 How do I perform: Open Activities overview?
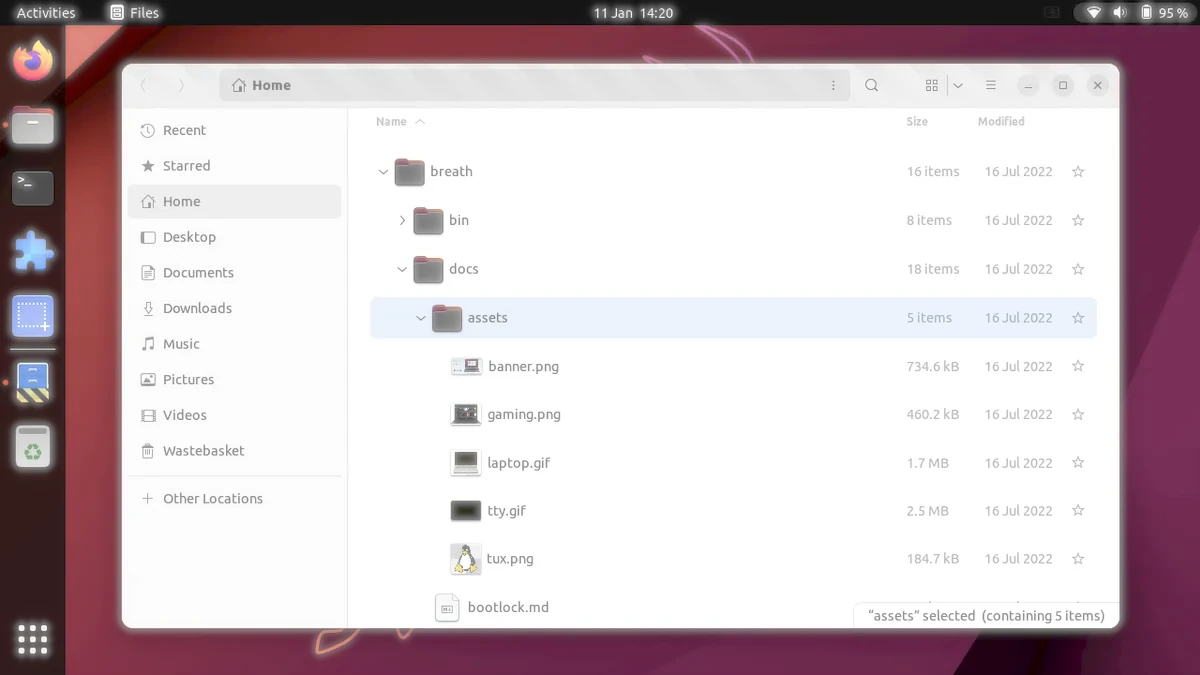[x=46, y=13]
